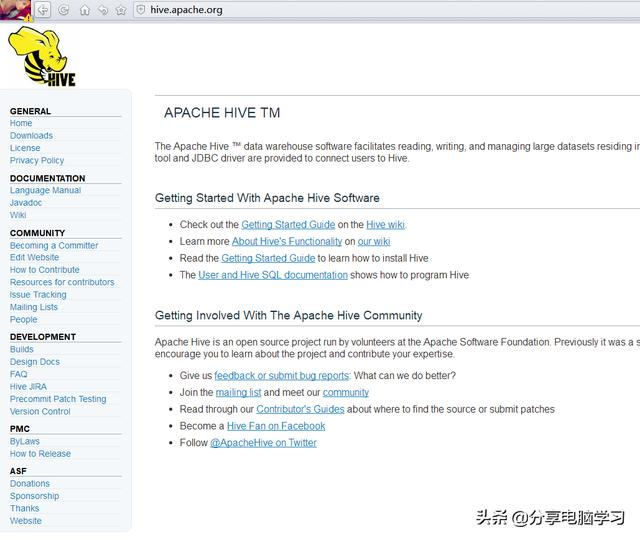Open the FAQ sidebar link

coord(18,374)
